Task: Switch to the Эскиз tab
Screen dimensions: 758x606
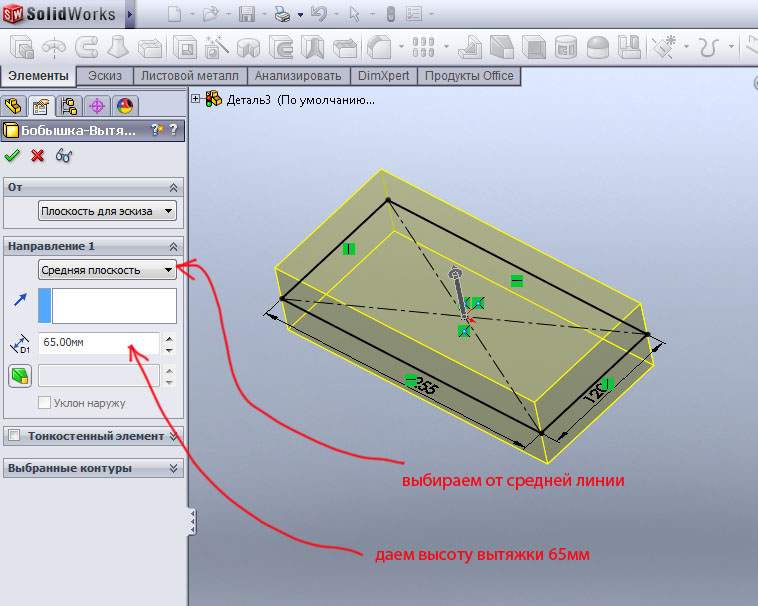Action: [x=105, y=76]
